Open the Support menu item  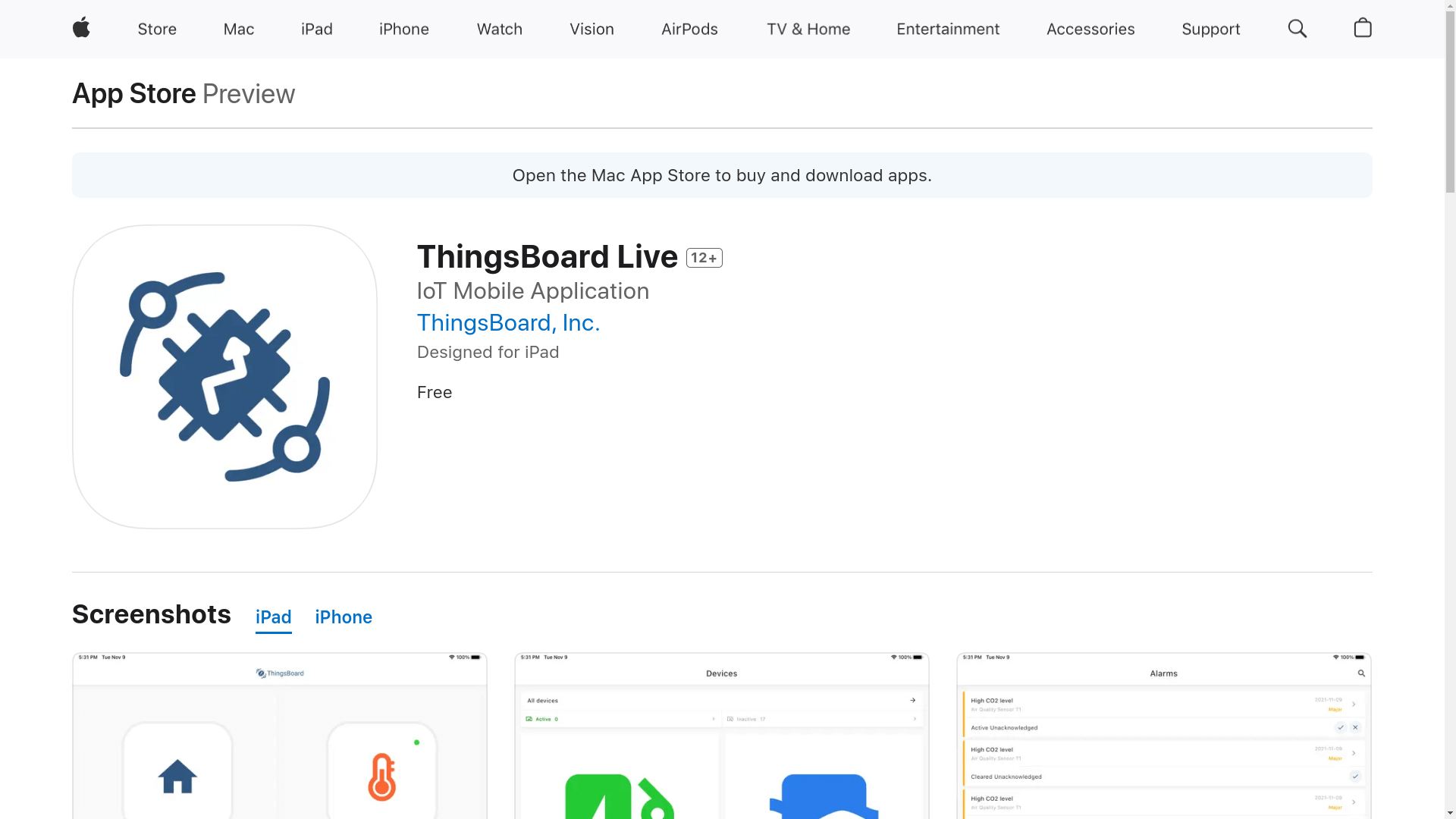(x=1210, y=29)
